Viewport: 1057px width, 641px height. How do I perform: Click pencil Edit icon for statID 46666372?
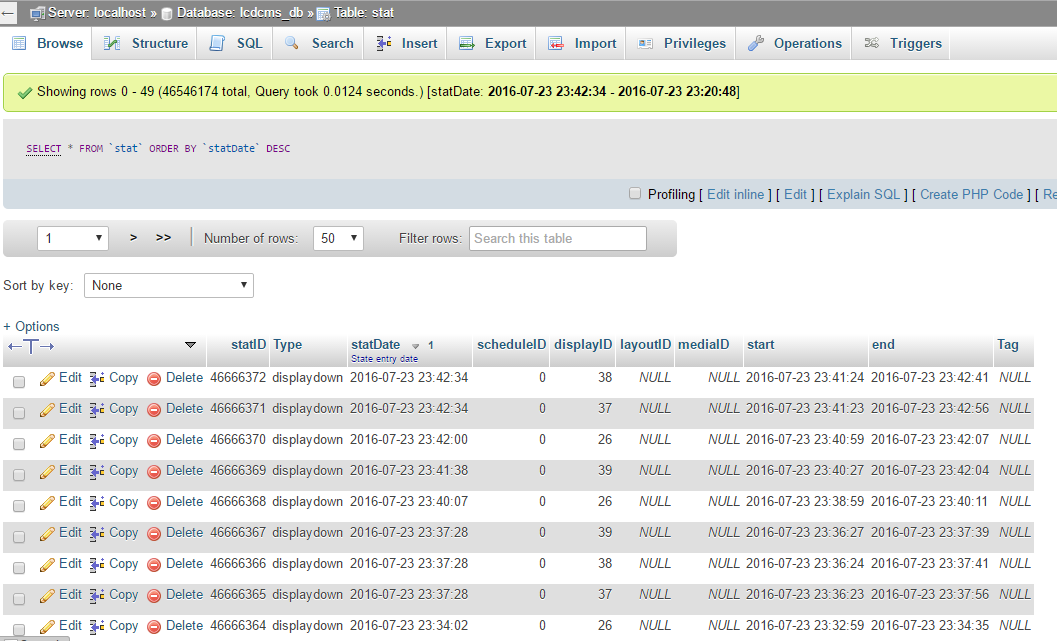click(47, 379)
